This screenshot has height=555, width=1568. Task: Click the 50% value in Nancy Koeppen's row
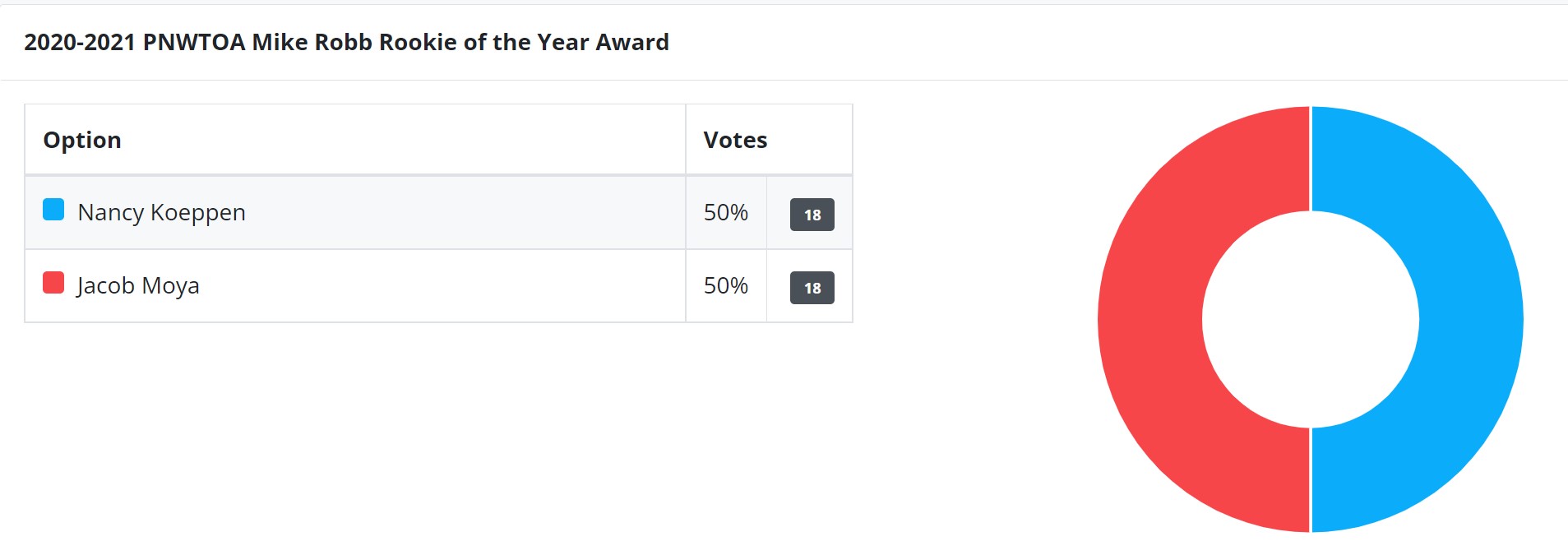[x=725, y=212]
